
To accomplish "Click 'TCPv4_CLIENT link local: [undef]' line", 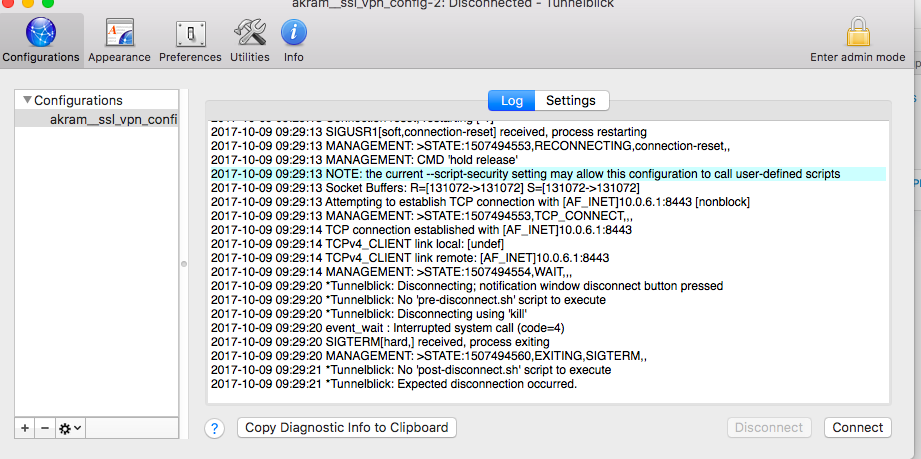I will tap(358, 244).
